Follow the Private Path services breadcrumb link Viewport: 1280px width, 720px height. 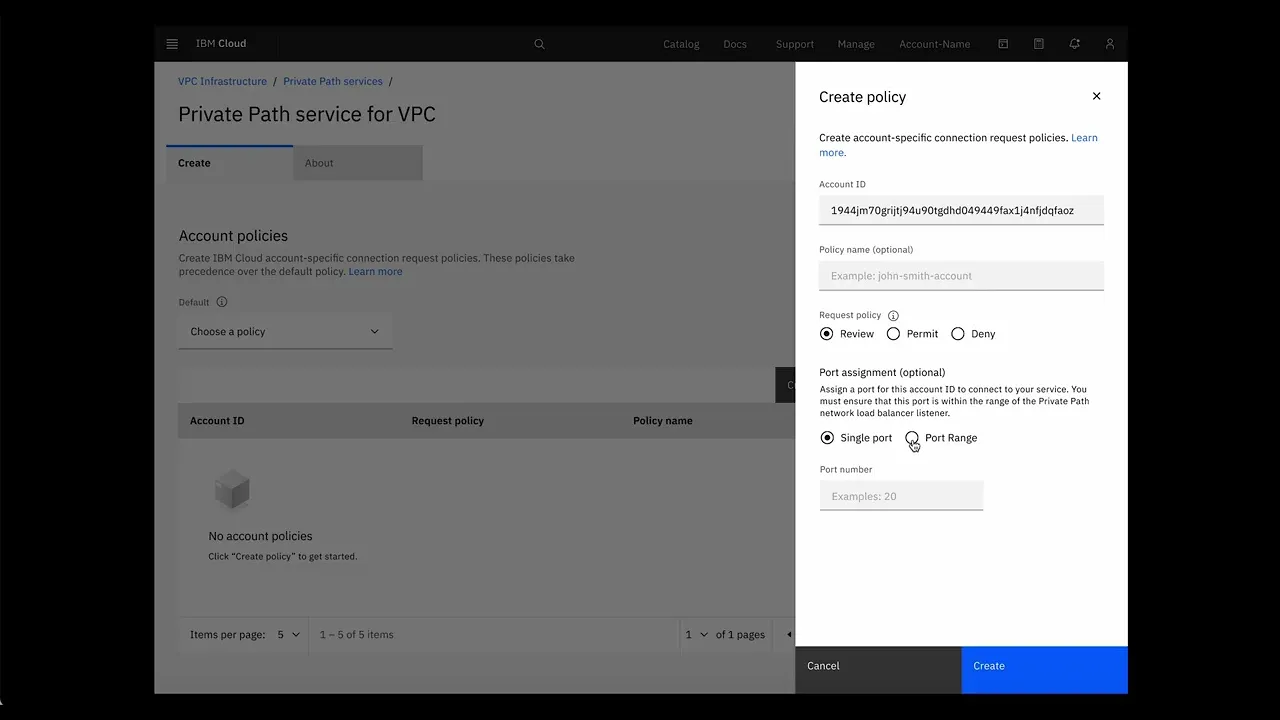click(x=332, y=82)
